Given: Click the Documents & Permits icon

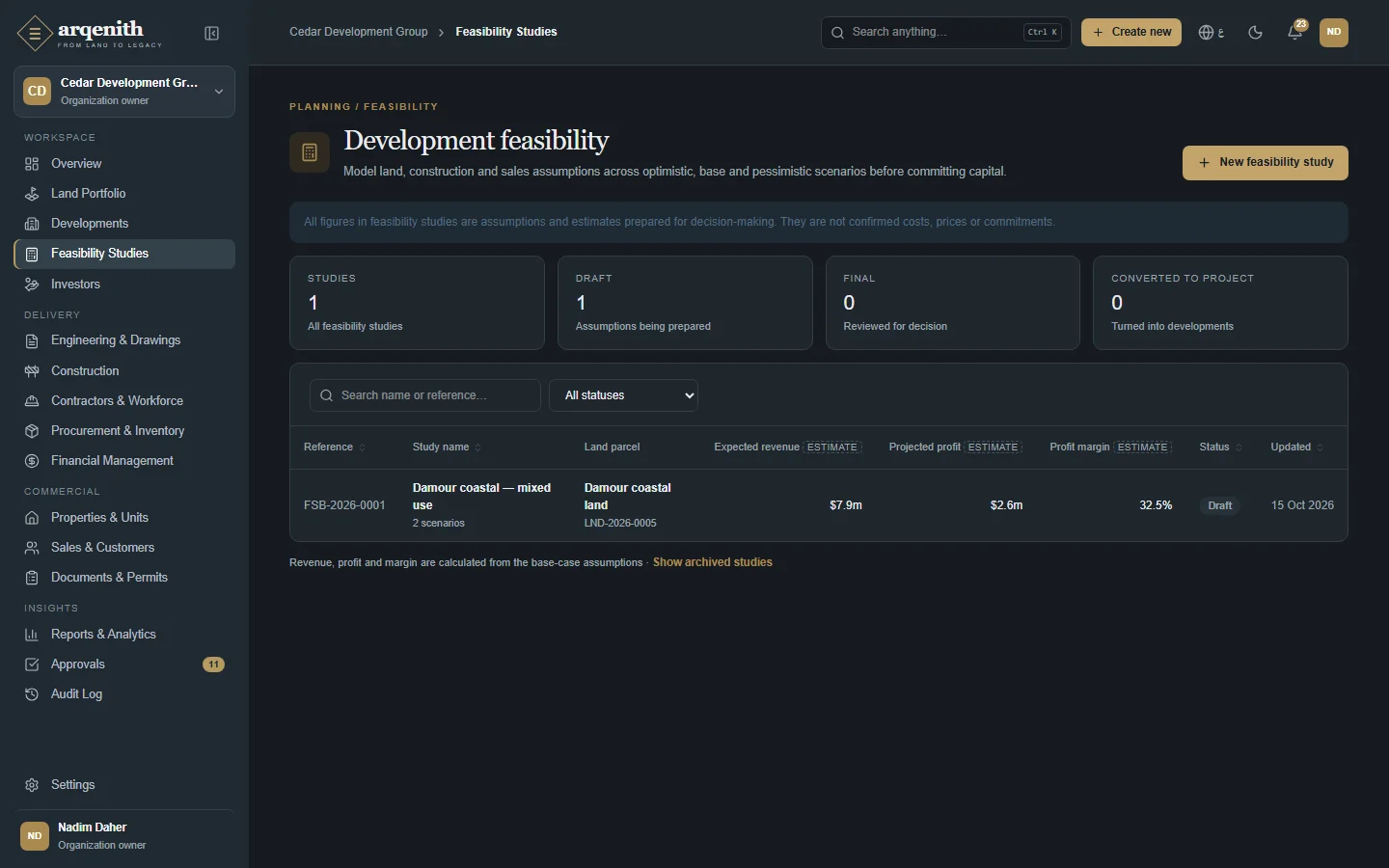Looking at the screenshot, I should coord(32,578).
